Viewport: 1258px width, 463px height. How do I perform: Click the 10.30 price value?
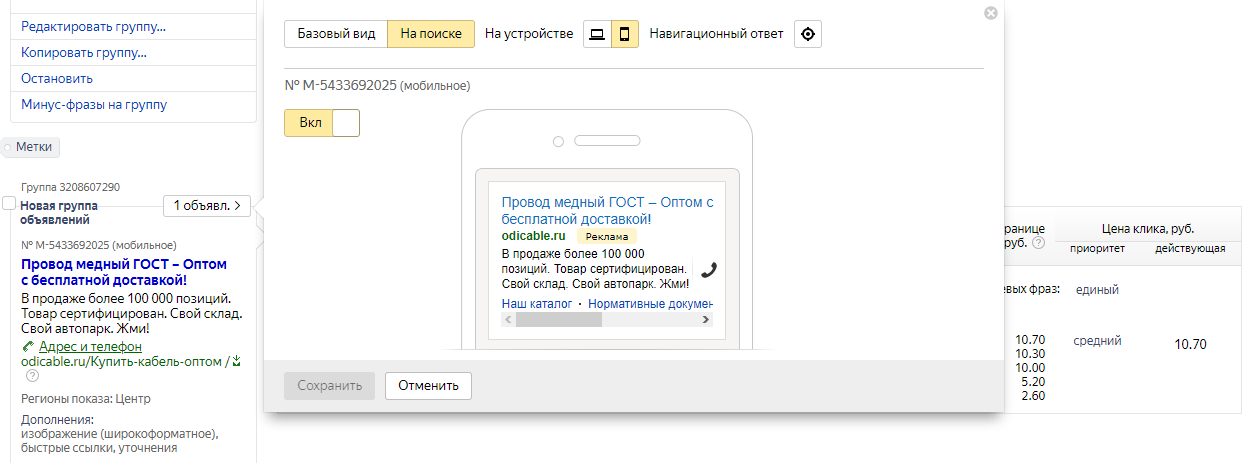point(1030,354)
